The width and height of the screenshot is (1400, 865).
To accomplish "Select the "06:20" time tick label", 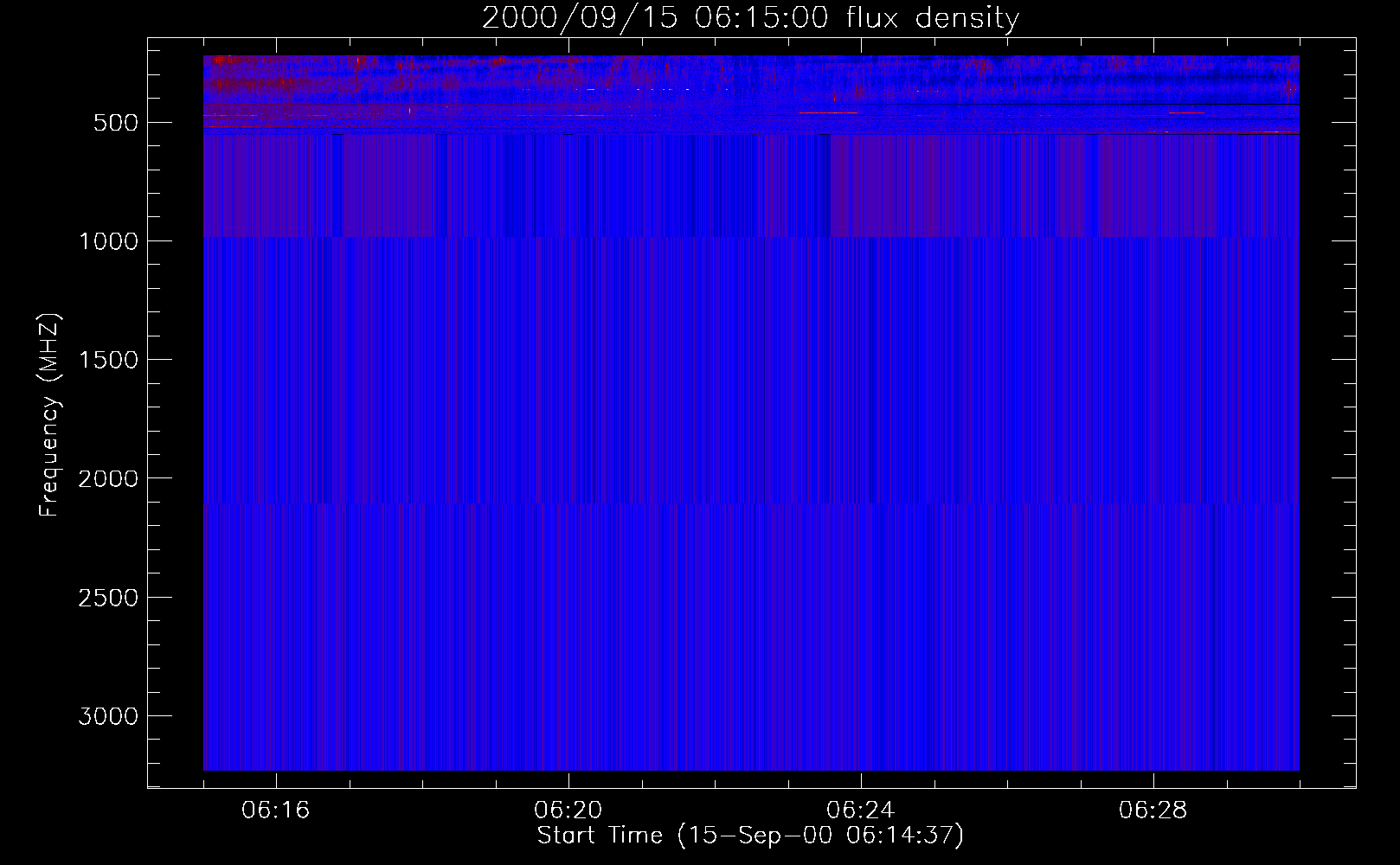I will pyautogui.click(x=568, y=811).
